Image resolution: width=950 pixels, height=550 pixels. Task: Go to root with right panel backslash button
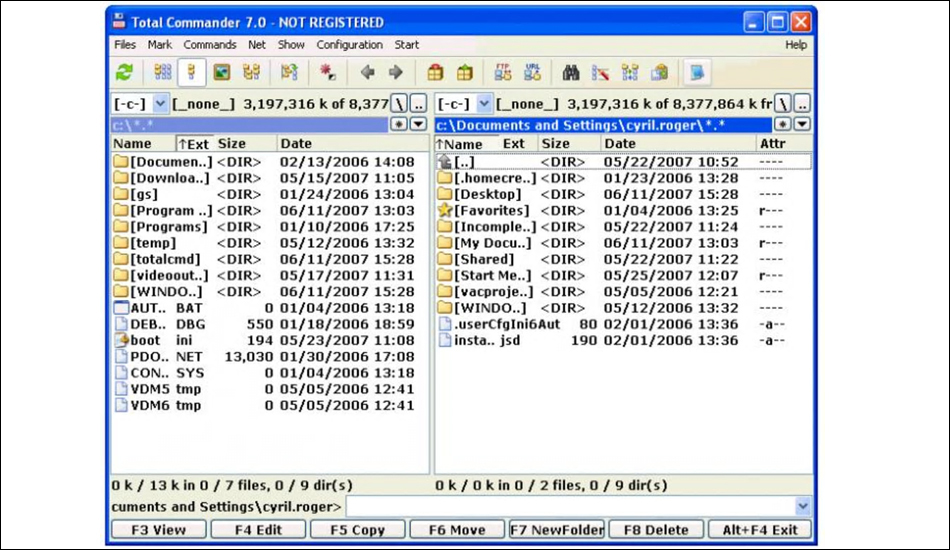[783, 104]
